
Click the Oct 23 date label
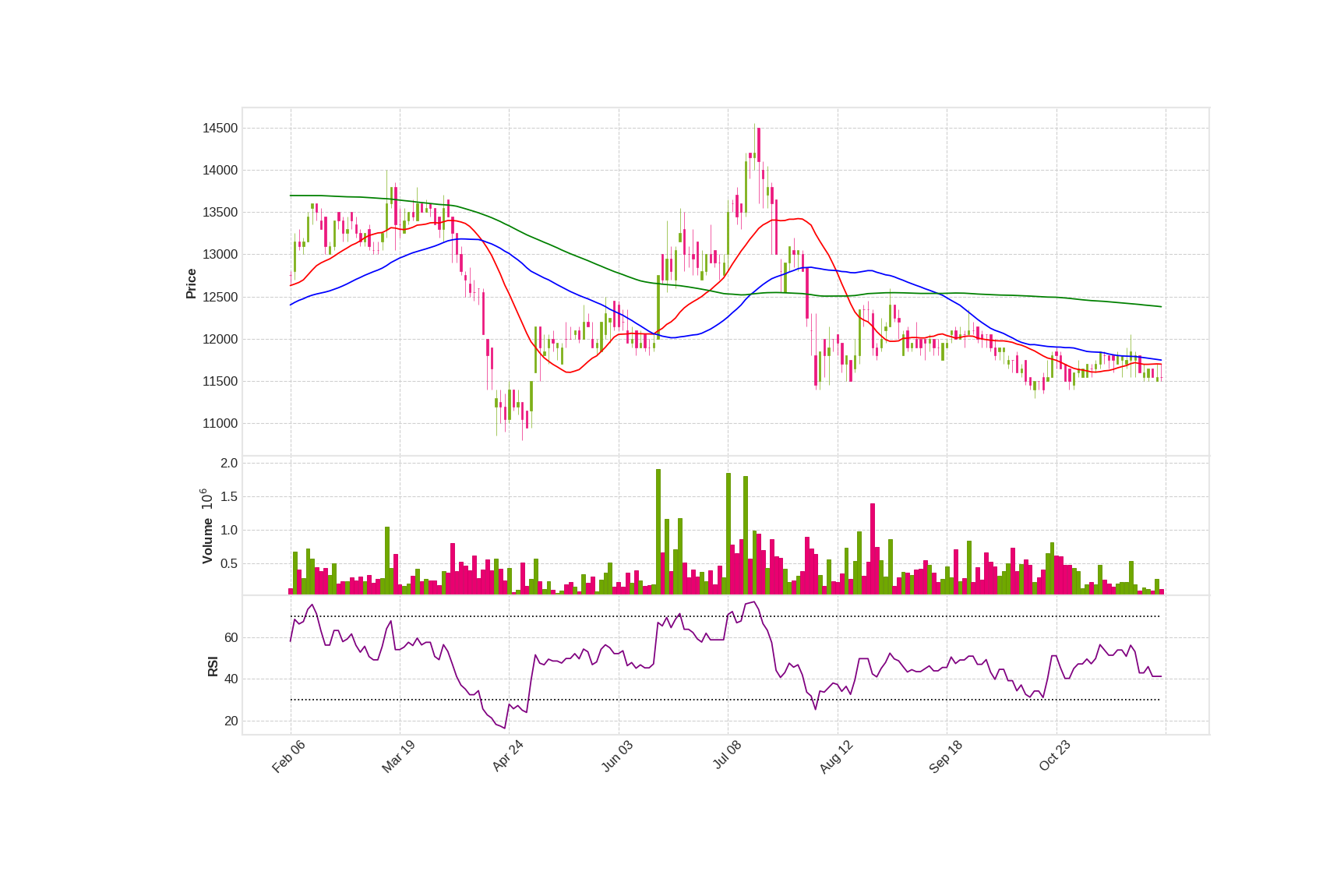click(x=1055, y=757)
